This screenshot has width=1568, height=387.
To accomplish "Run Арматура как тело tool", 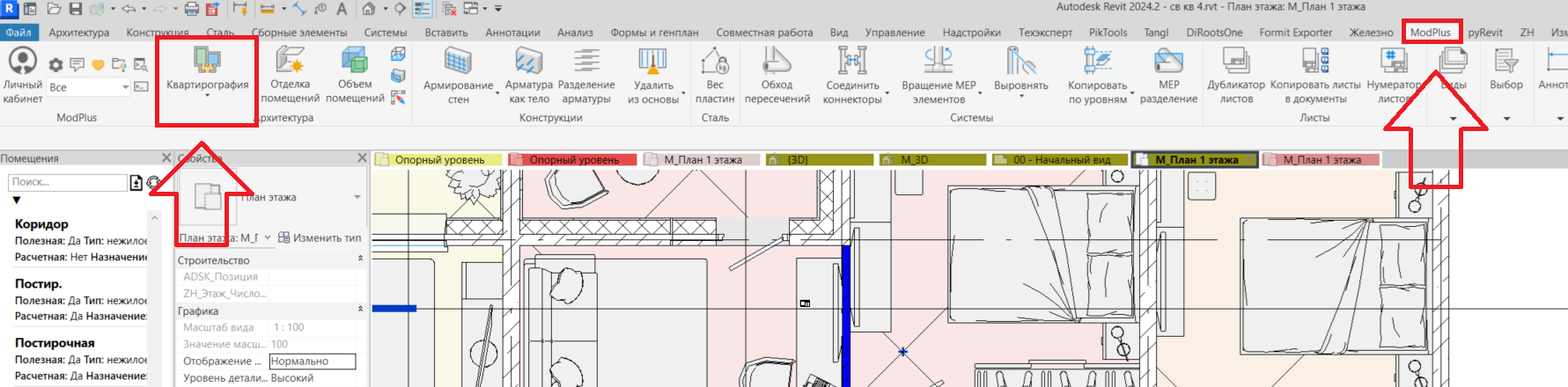I will pyautogui.click(x=528, y=75).
